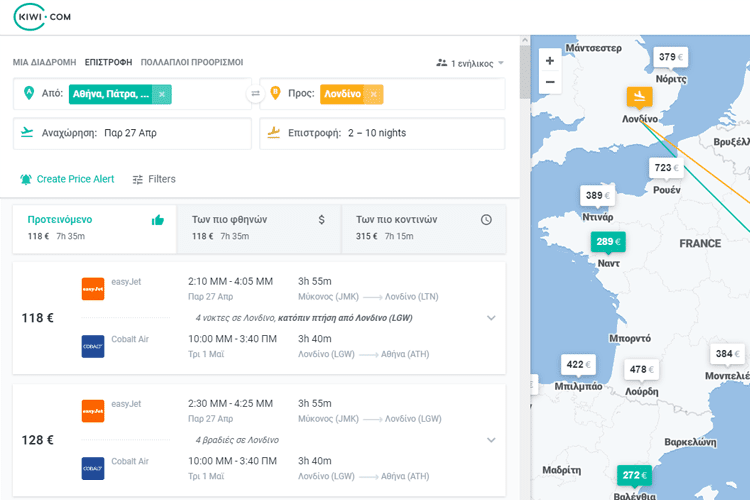Click the Αθήνα, Πάτρα origin chip

click(x=111, y=94)
